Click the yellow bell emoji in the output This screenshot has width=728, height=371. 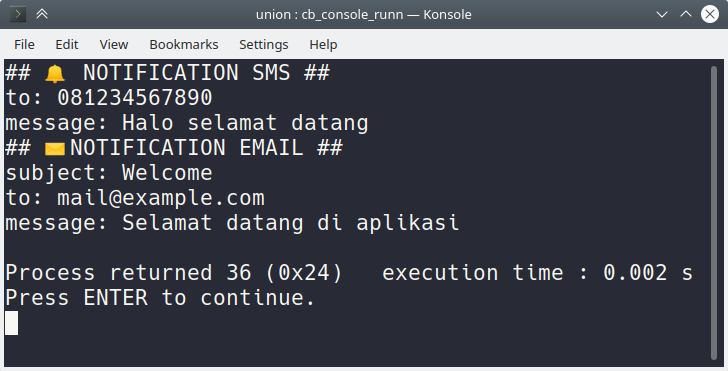[55, 74]
